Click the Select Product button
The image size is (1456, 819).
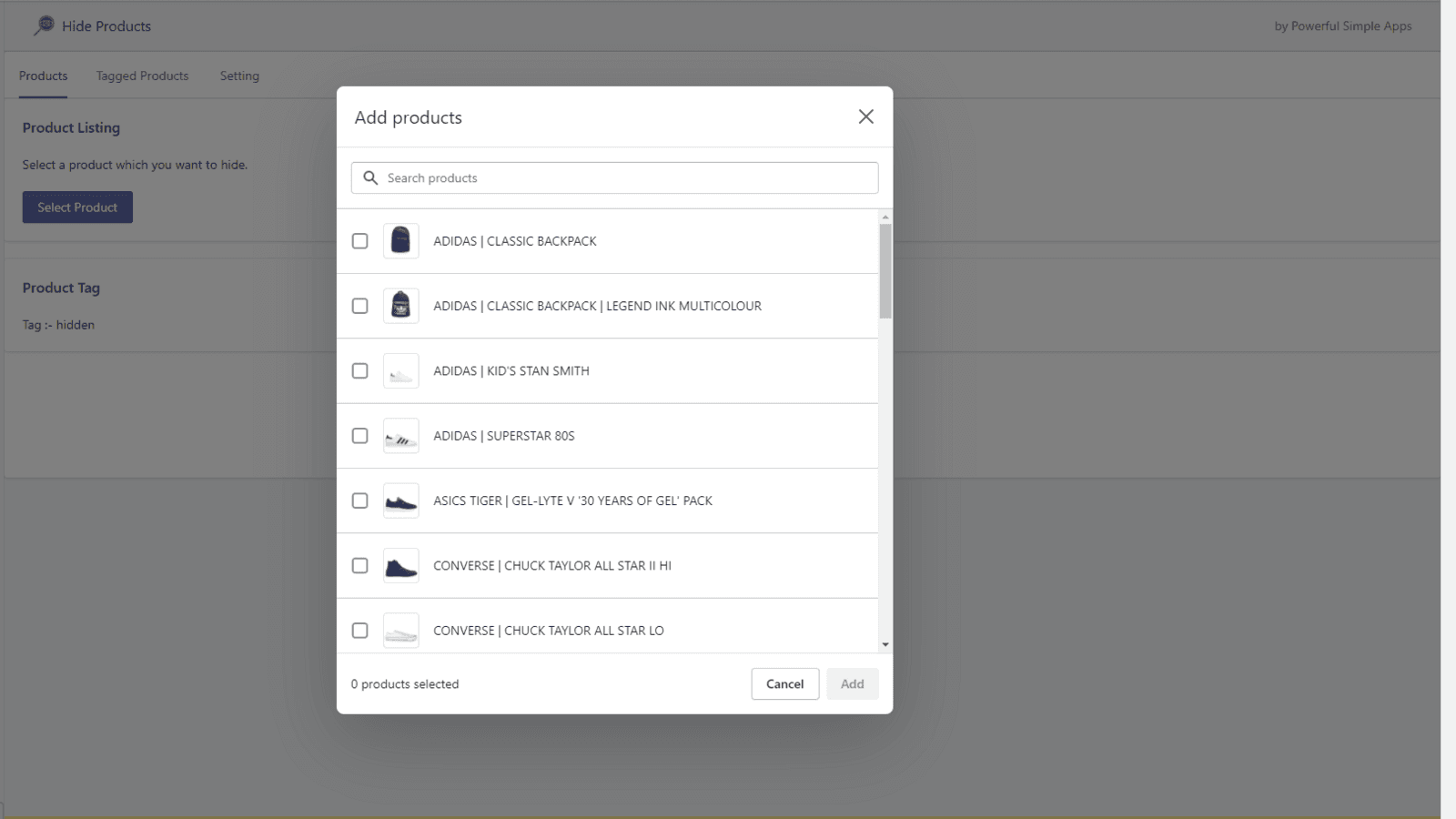coord(77,207)
